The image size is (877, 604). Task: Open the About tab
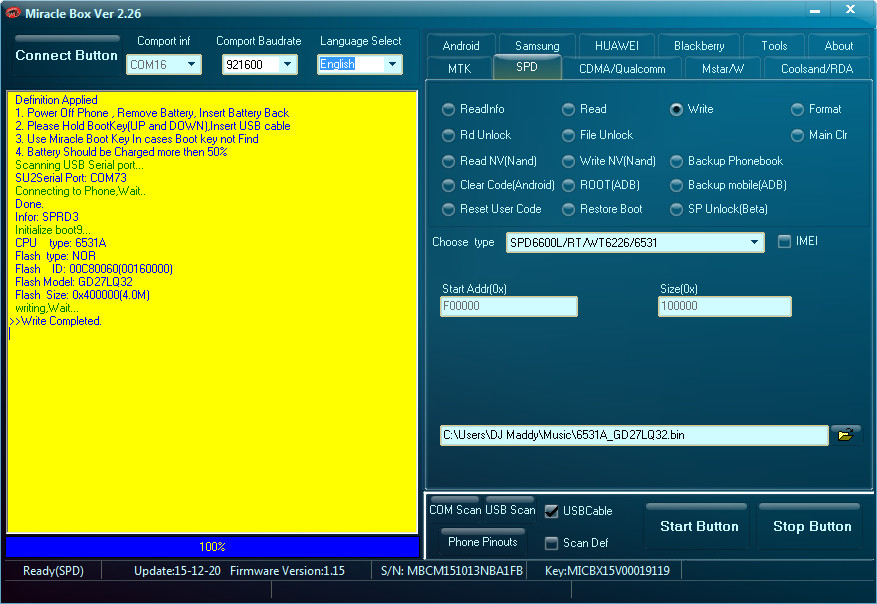838,46
